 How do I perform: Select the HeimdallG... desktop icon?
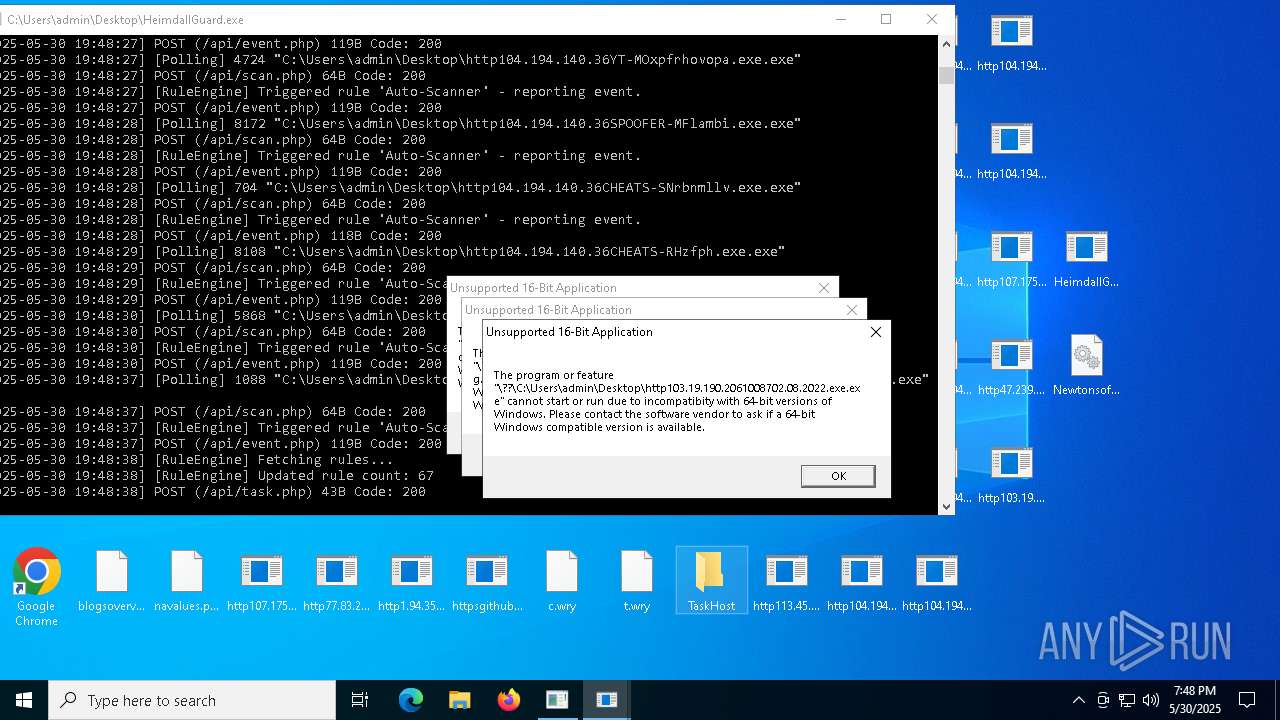(x=1086, y=258)
